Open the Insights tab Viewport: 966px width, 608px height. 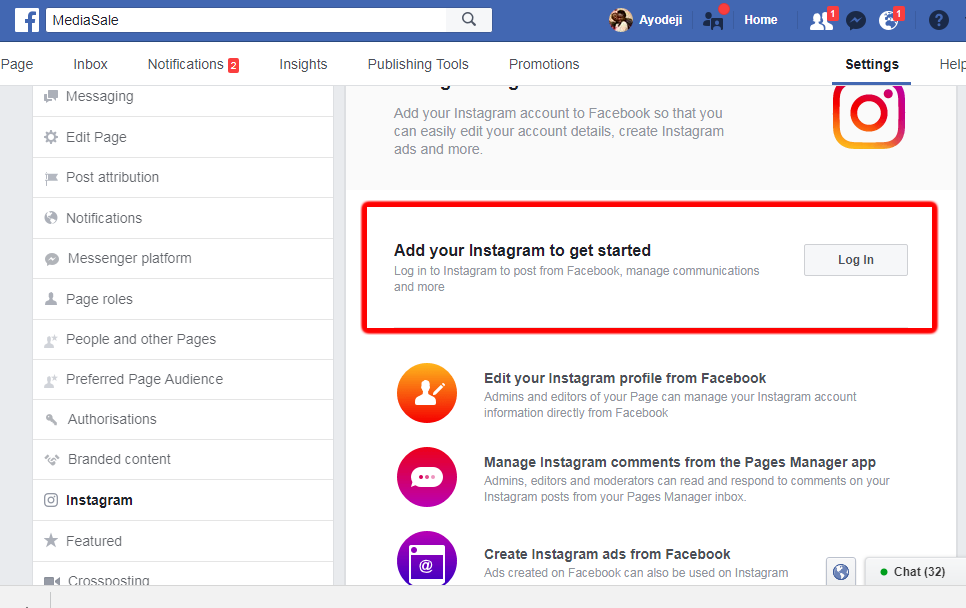[303, 64]
